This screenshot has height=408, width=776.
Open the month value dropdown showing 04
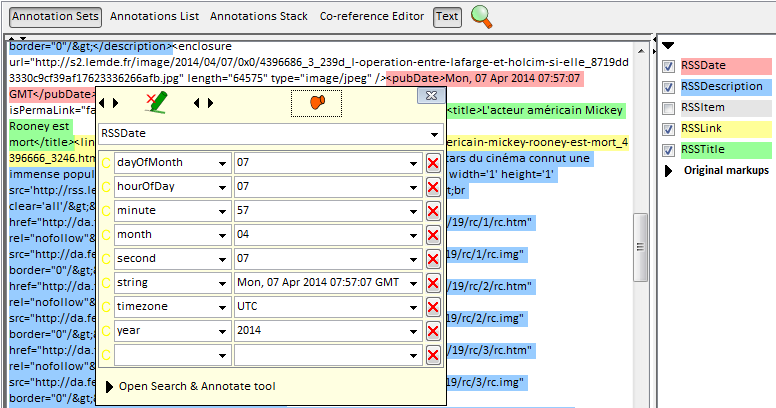pos(414,234)
